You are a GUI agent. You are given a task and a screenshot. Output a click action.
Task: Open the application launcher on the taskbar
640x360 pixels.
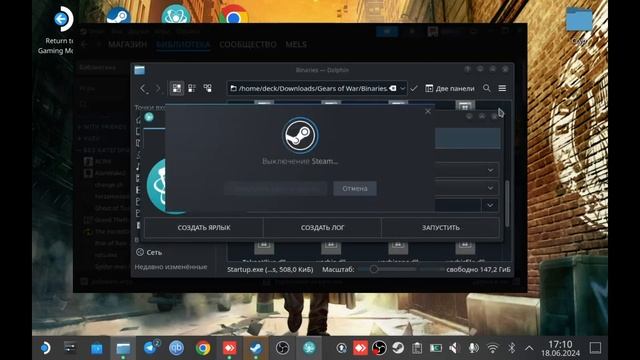click(x=45, y=348)
